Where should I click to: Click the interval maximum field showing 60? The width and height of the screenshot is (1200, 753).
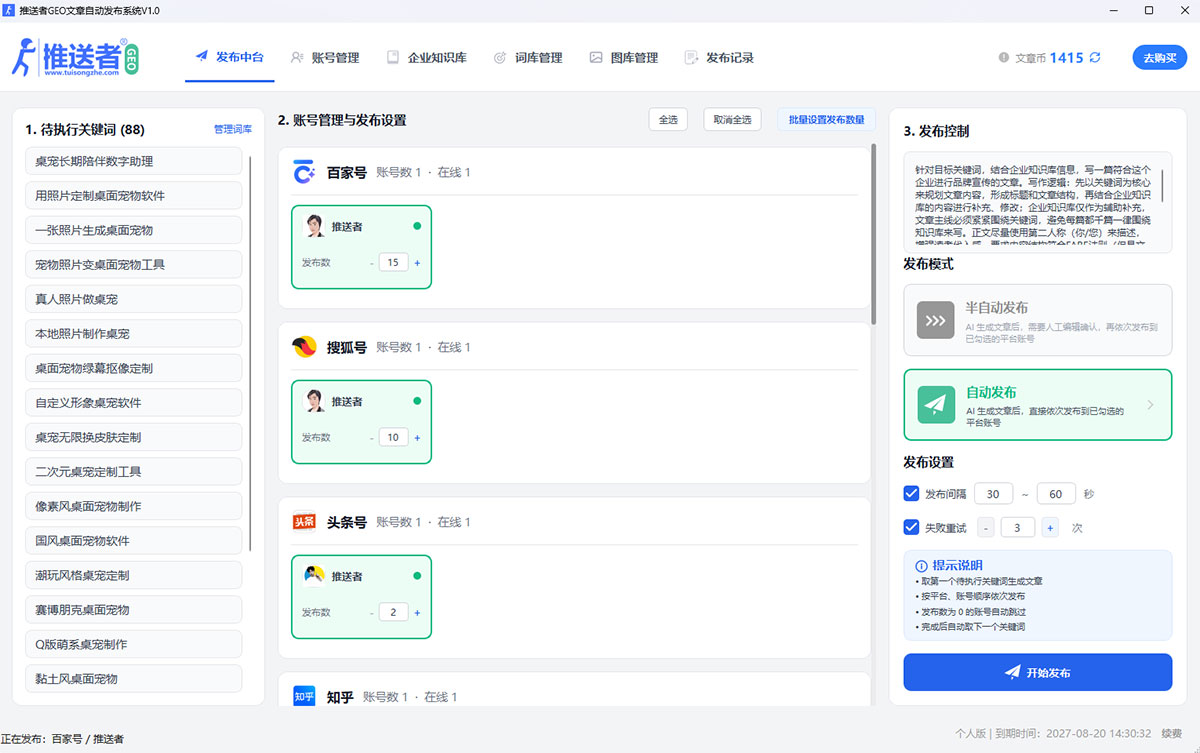(x=1056, y=494)
